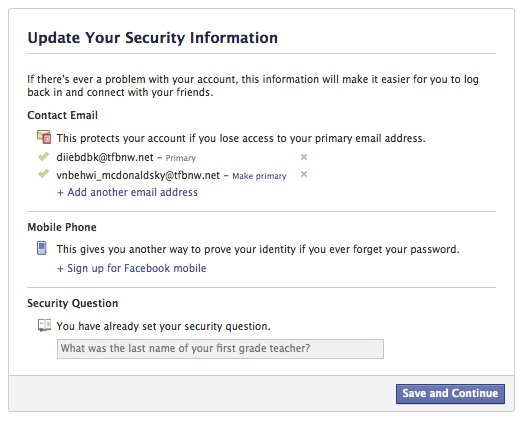Click the security question book icon
Image resolution: width=526 pixels, height=422 pixels.
click(x=44, y=325)
